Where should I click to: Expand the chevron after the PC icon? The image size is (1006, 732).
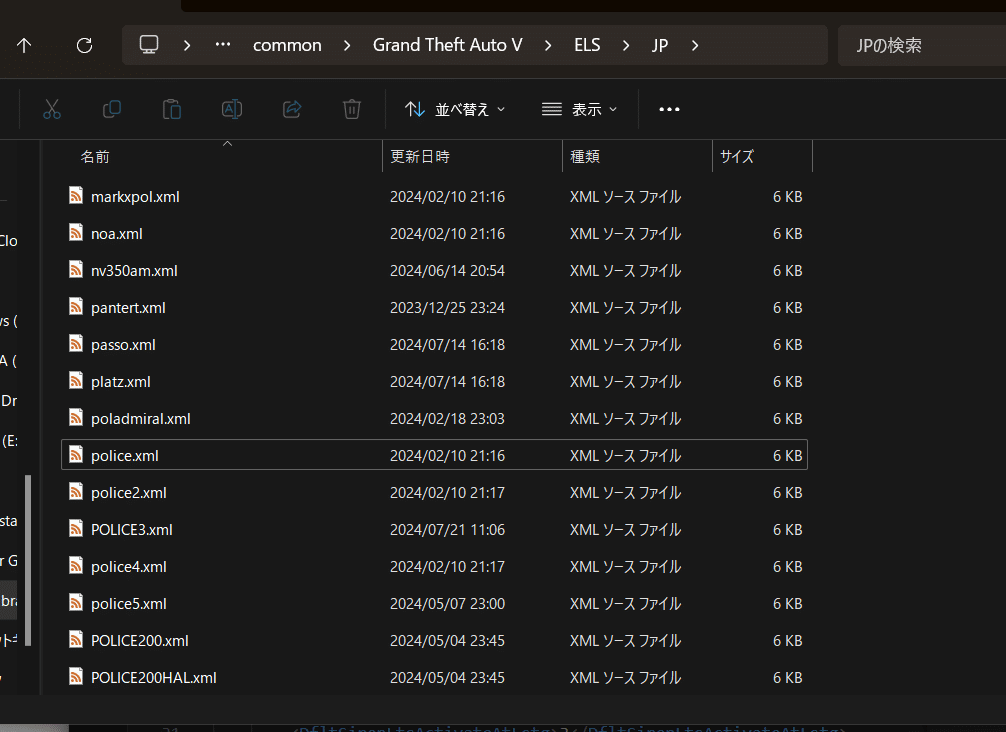click(187, 46)
